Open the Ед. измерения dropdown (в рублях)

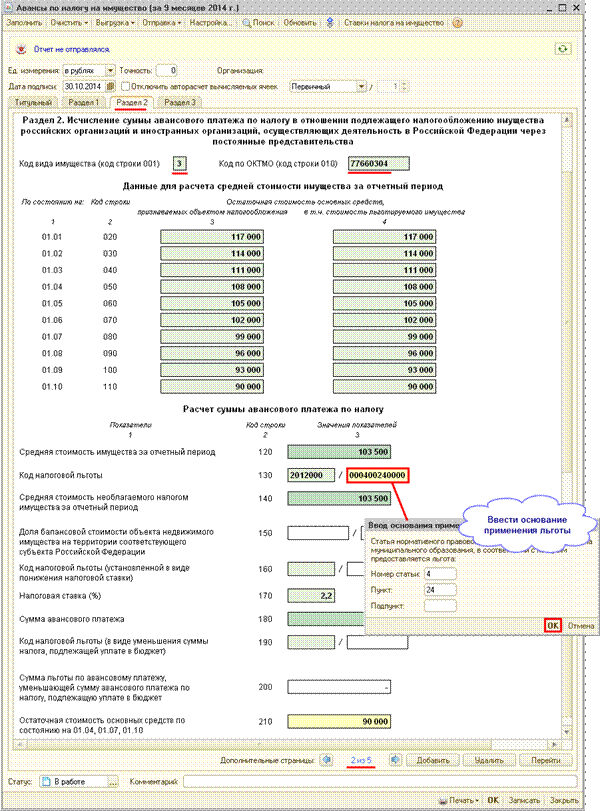point(110,70)
